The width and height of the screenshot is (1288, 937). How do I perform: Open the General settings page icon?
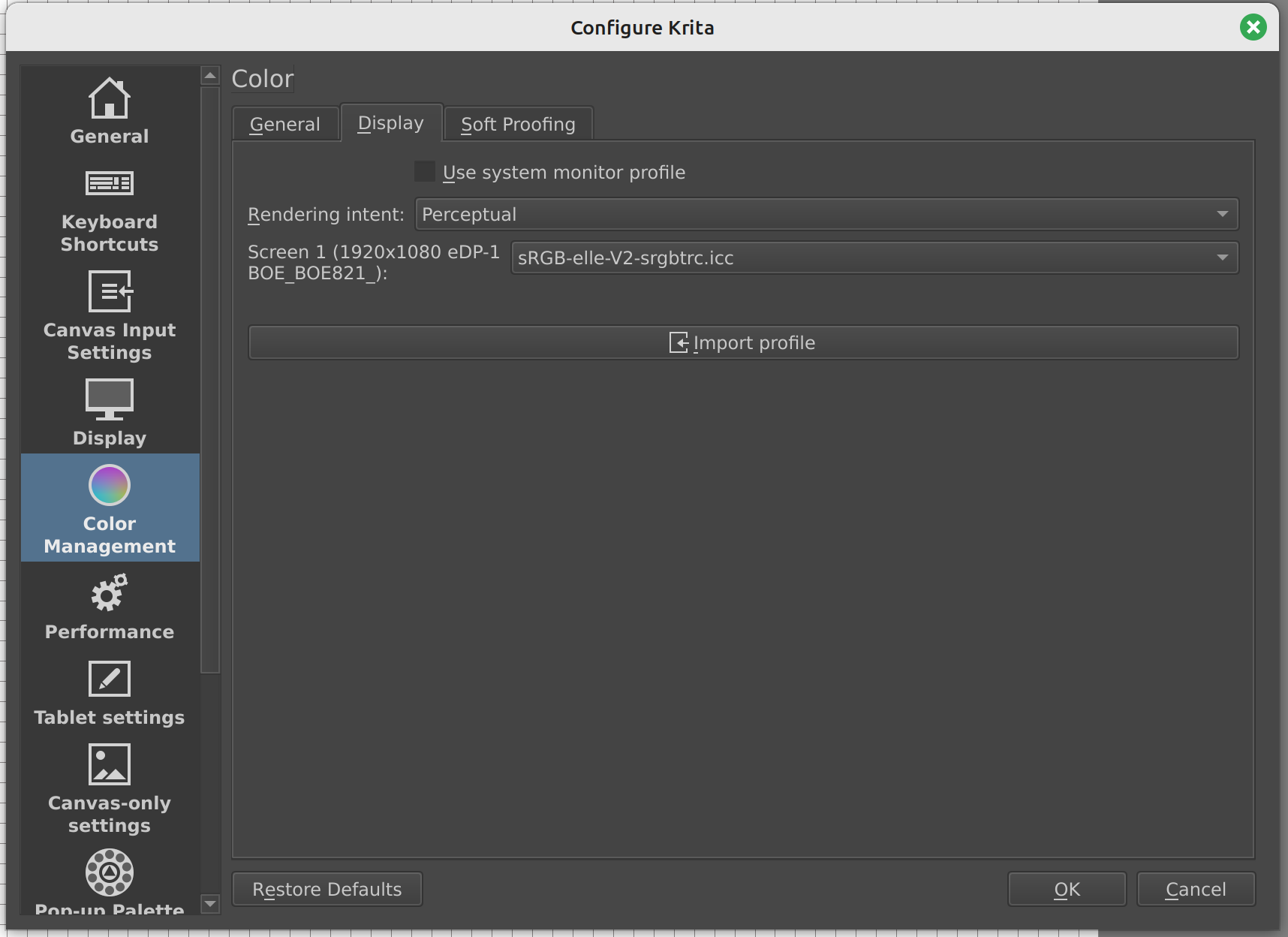[x=110, y=100]
